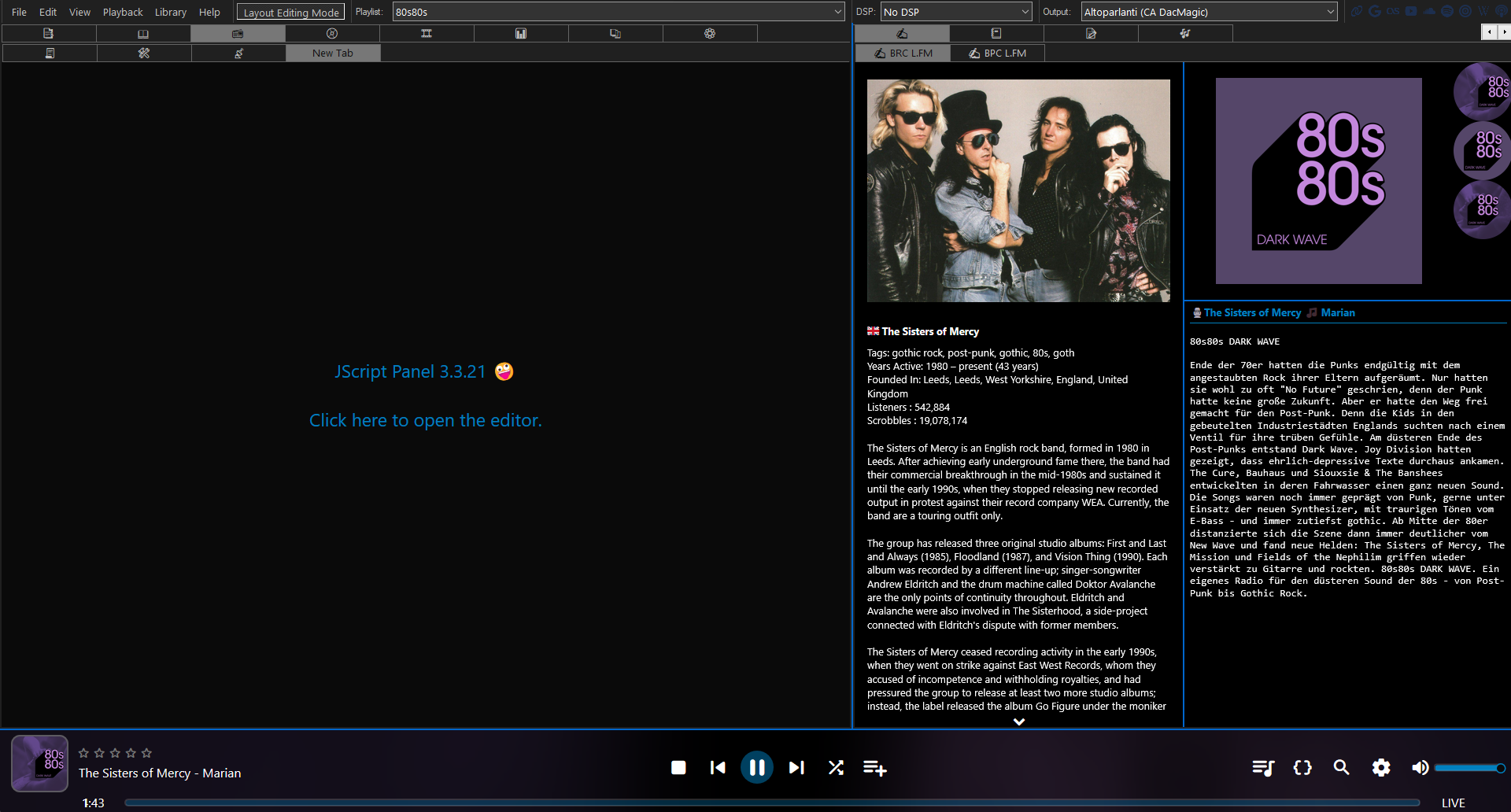This screenshot has width=1511, height=812.
Task: Click the tab strip scroll-left arrow
Action: [x=1488, y=31]
